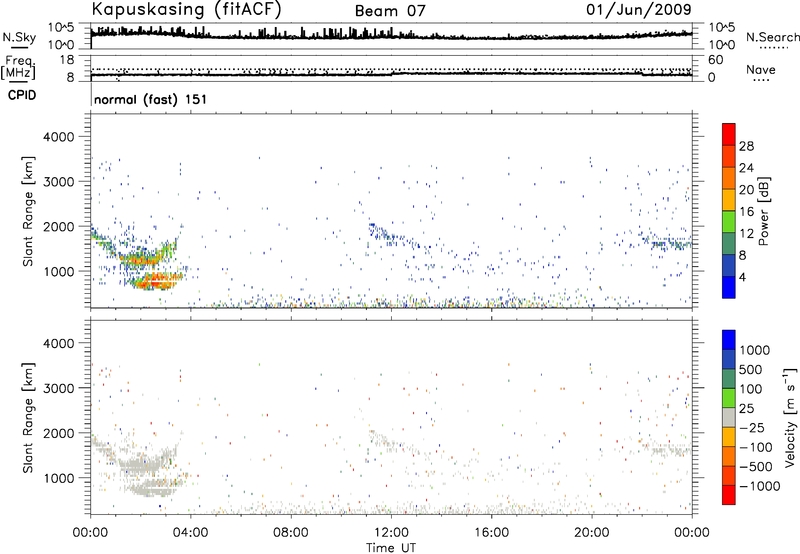Select the 'Freq. [MHz]' axis label
The height and width of the screenshot is (554, 800).
point(20,67)
